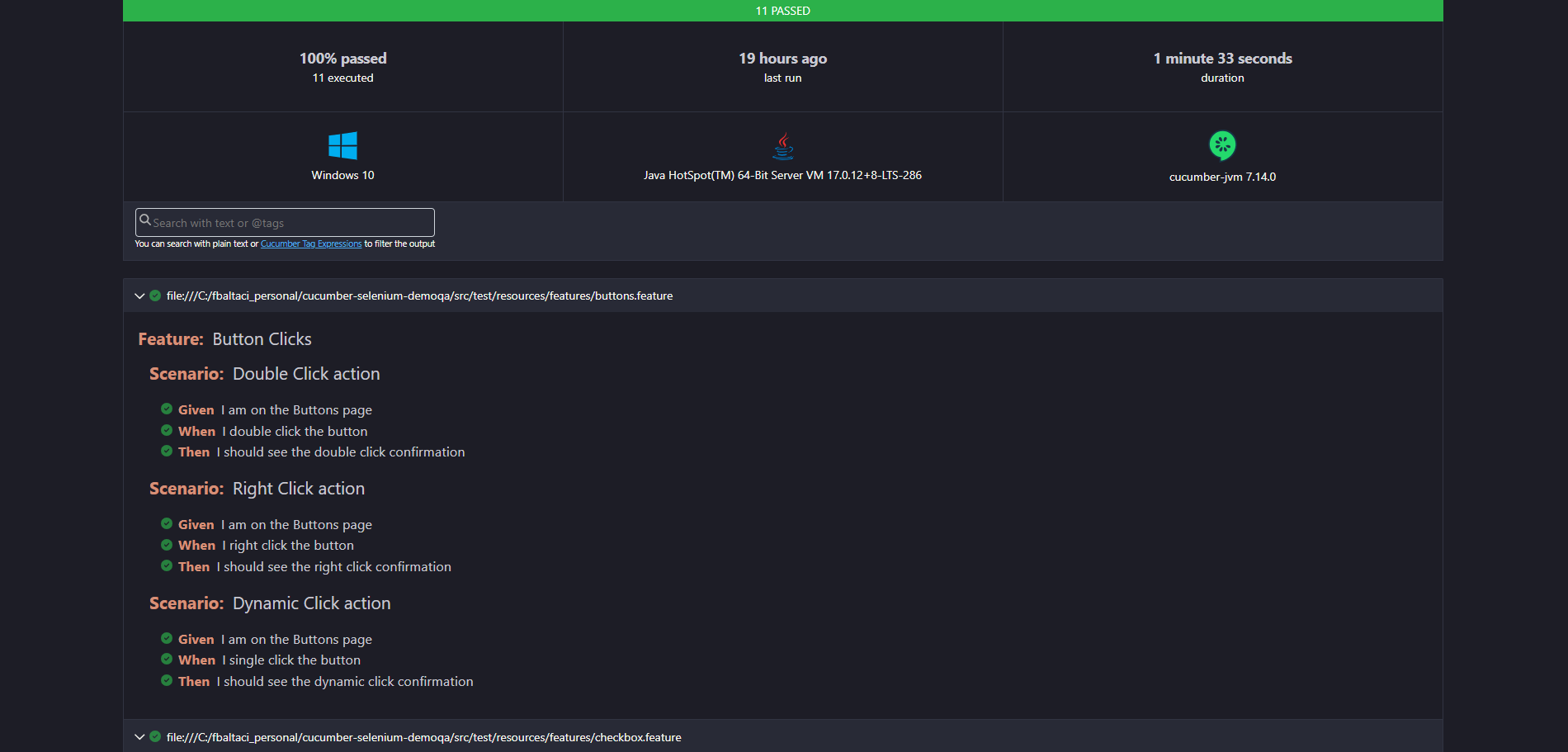Viewport: 1568px width, 752px height.
Task: Click check icon beside 'I single click the button'
Action: pos(167,660)
